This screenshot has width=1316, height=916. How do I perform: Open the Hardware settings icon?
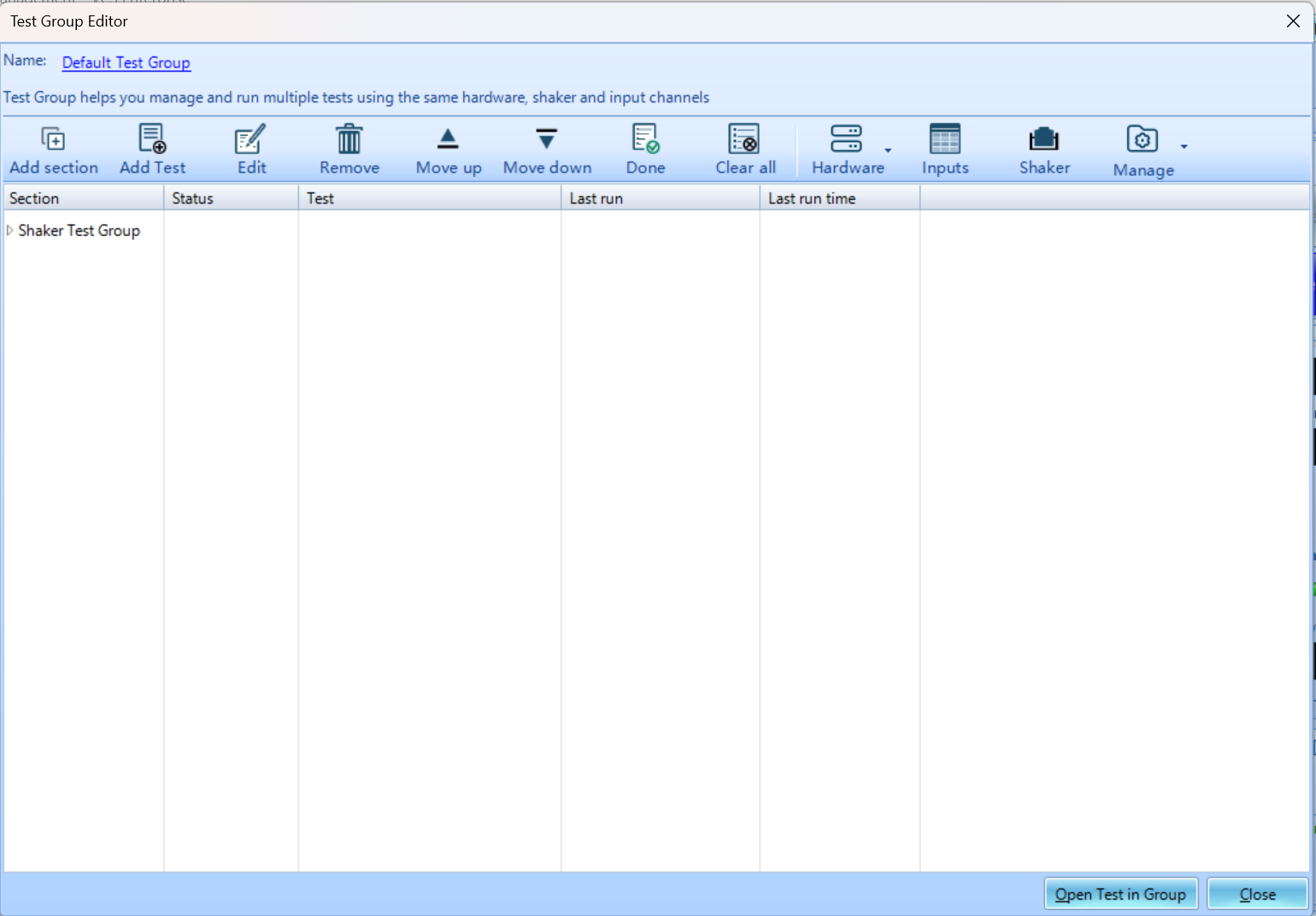click(846, 139)
